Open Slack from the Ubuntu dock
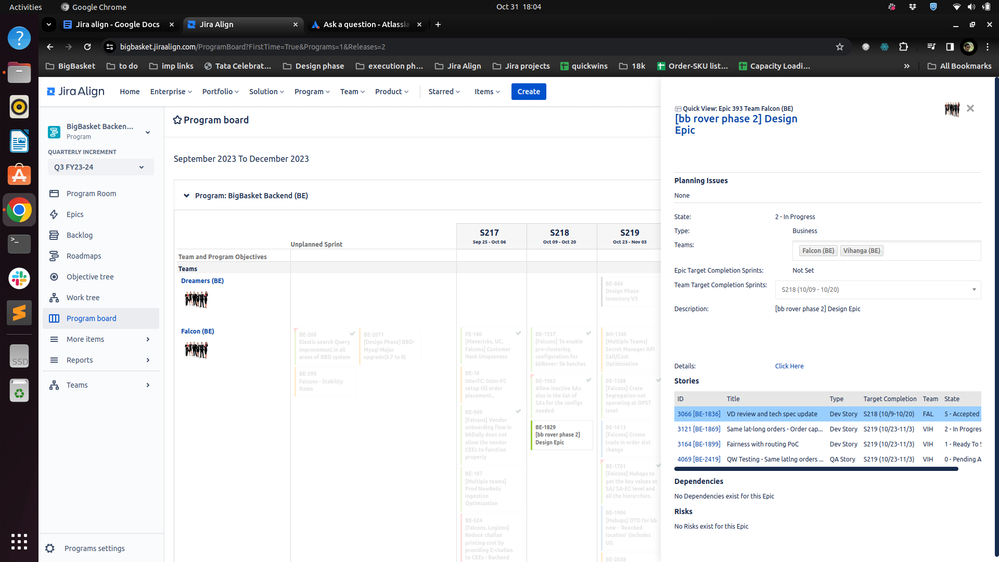Screen dimensions: 999x562 [19, 278]
